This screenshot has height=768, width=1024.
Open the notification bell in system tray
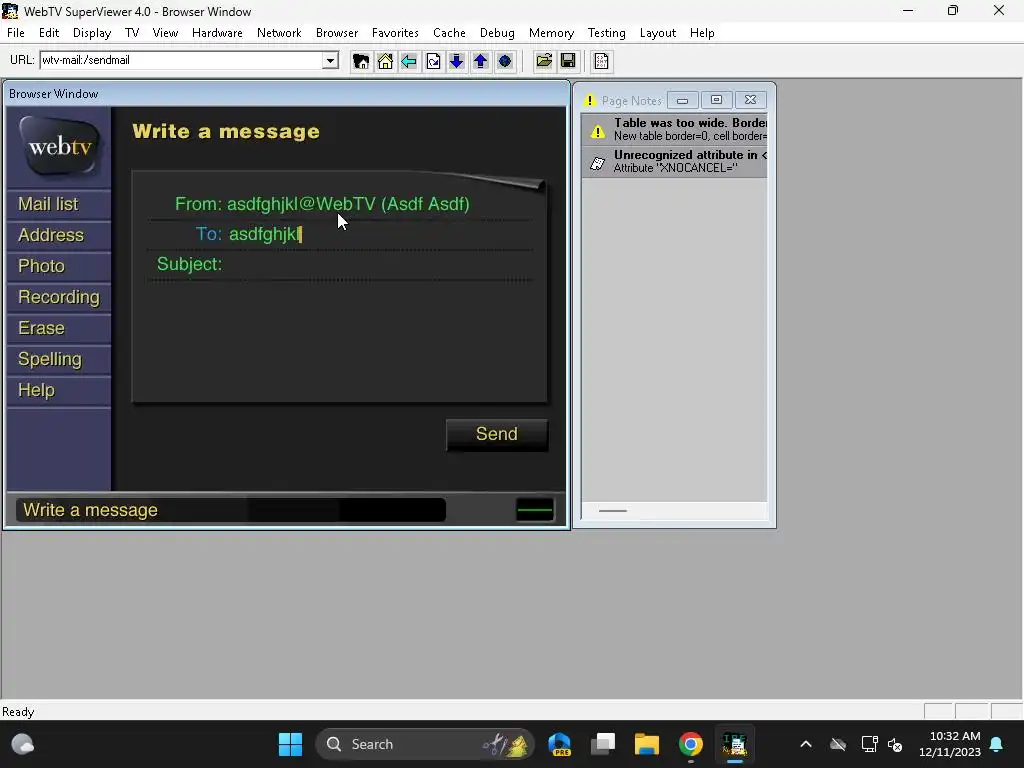point(997,744)
